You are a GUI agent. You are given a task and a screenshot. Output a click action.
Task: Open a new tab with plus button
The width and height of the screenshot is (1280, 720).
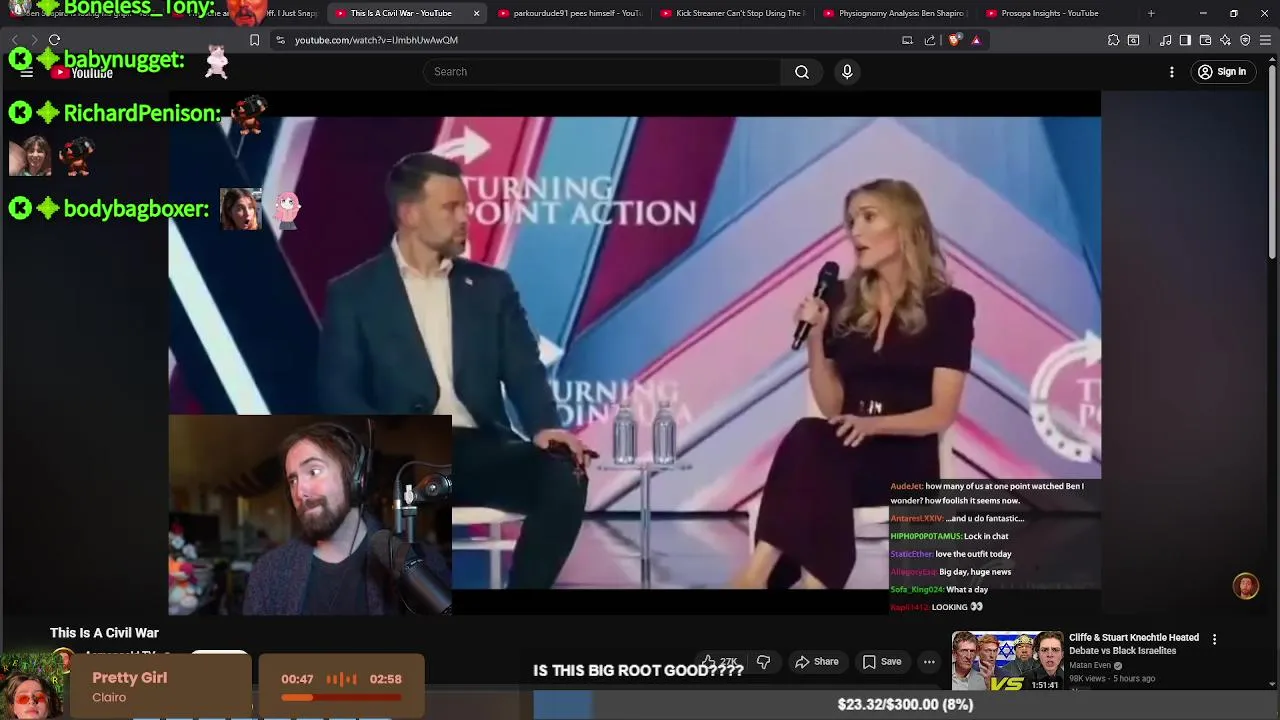pos(1151,13)
